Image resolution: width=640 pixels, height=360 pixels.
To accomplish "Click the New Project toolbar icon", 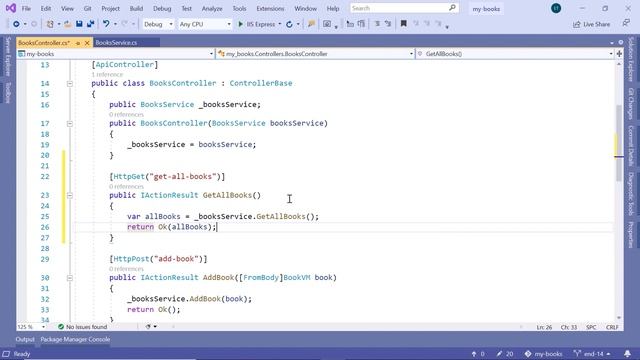I will pos(50,24).
